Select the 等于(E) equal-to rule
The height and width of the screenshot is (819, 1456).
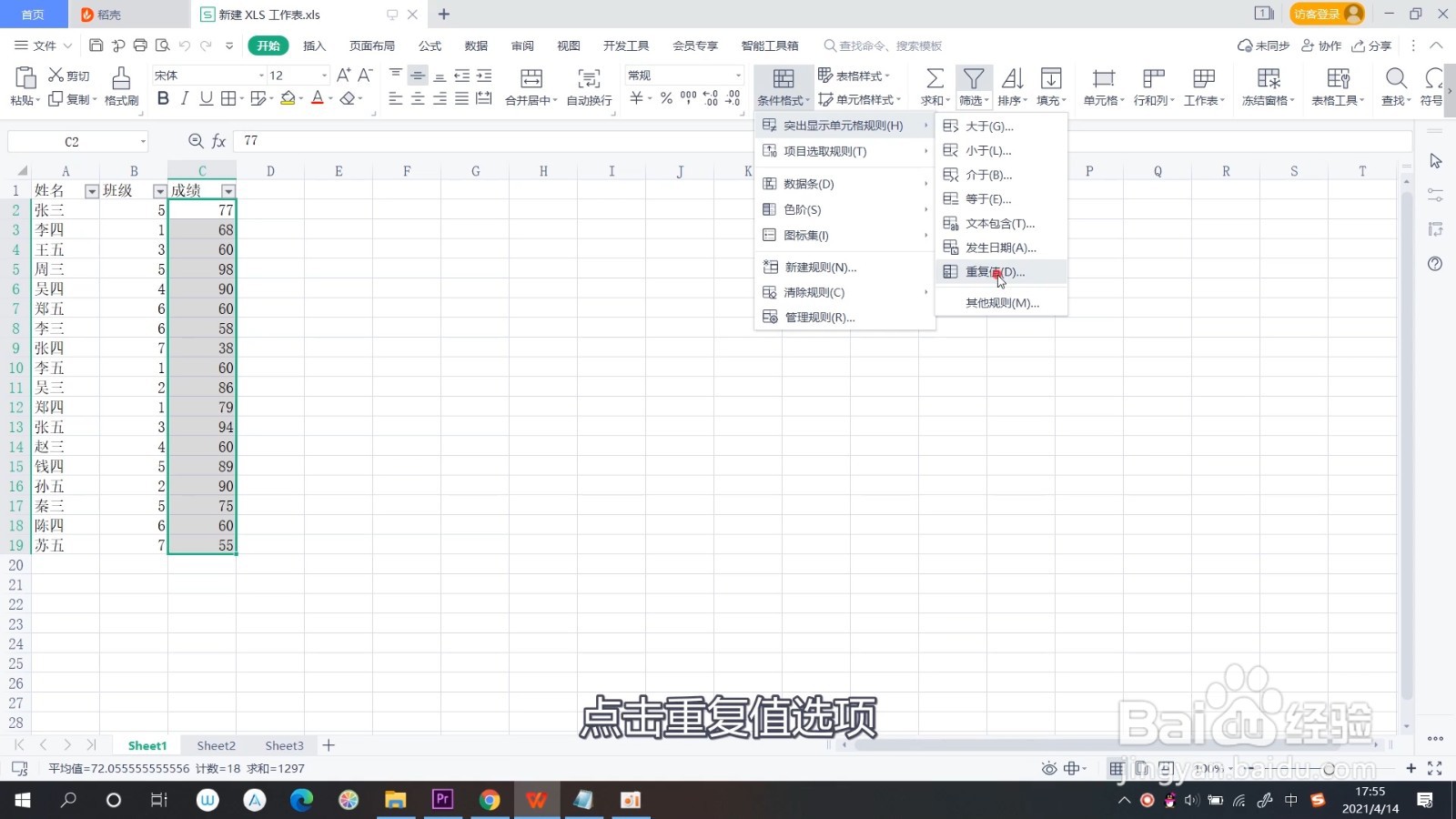point(1001,198)
